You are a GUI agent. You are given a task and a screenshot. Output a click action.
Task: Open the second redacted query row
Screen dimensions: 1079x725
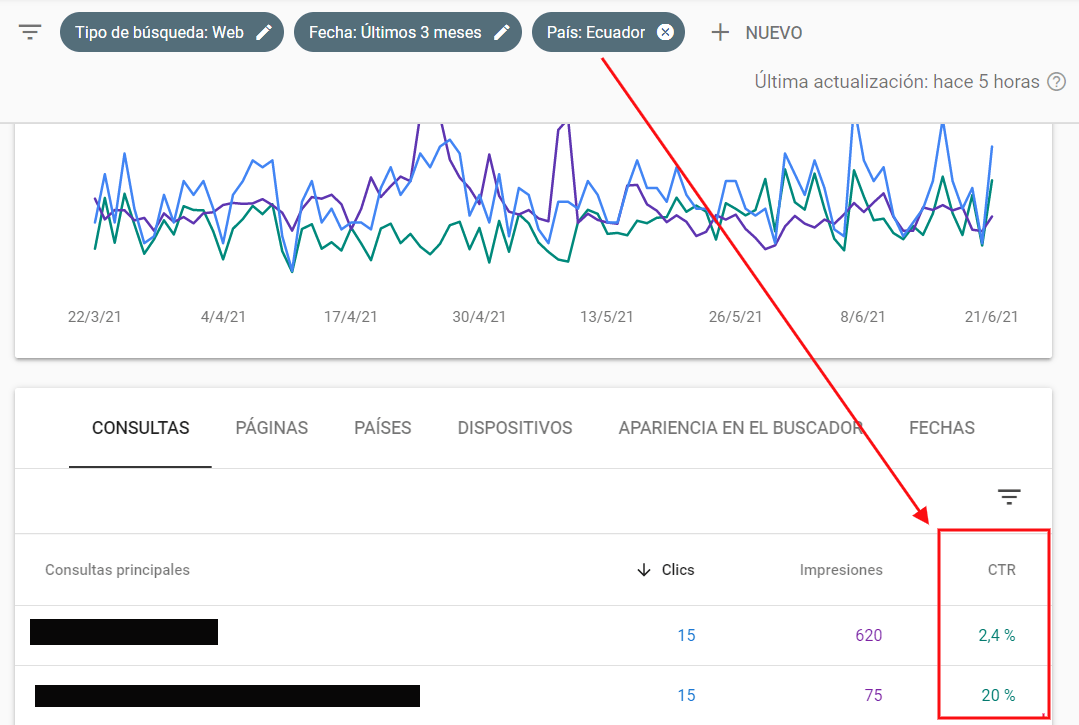tap(533, 695)
